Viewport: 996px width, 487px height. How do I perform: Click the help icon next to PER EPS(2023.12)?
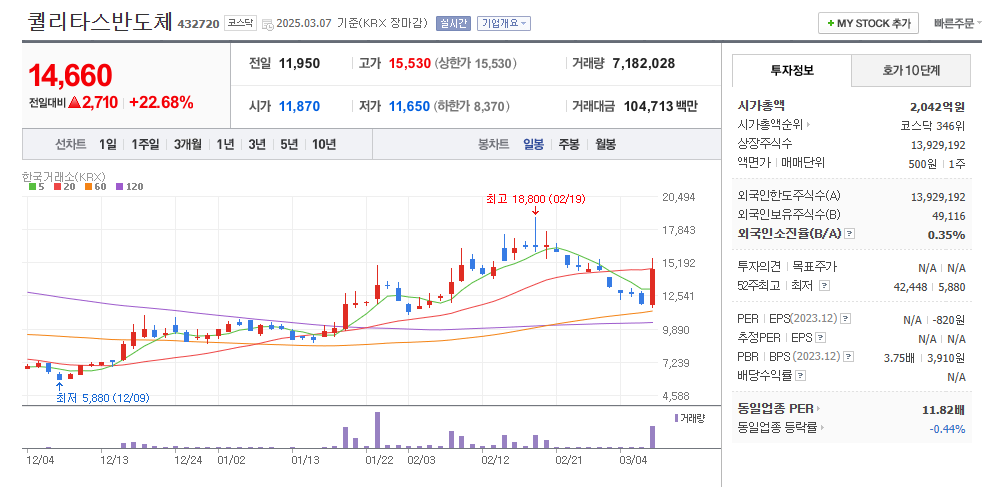click(845, 318)
